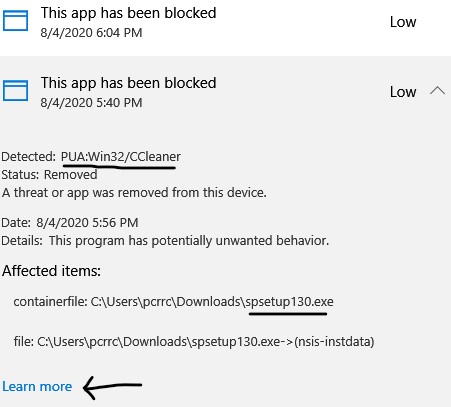Click the Low severity label of 6:04 PM entry
This screenshot has height=407, width=451.
coord(403,22)
